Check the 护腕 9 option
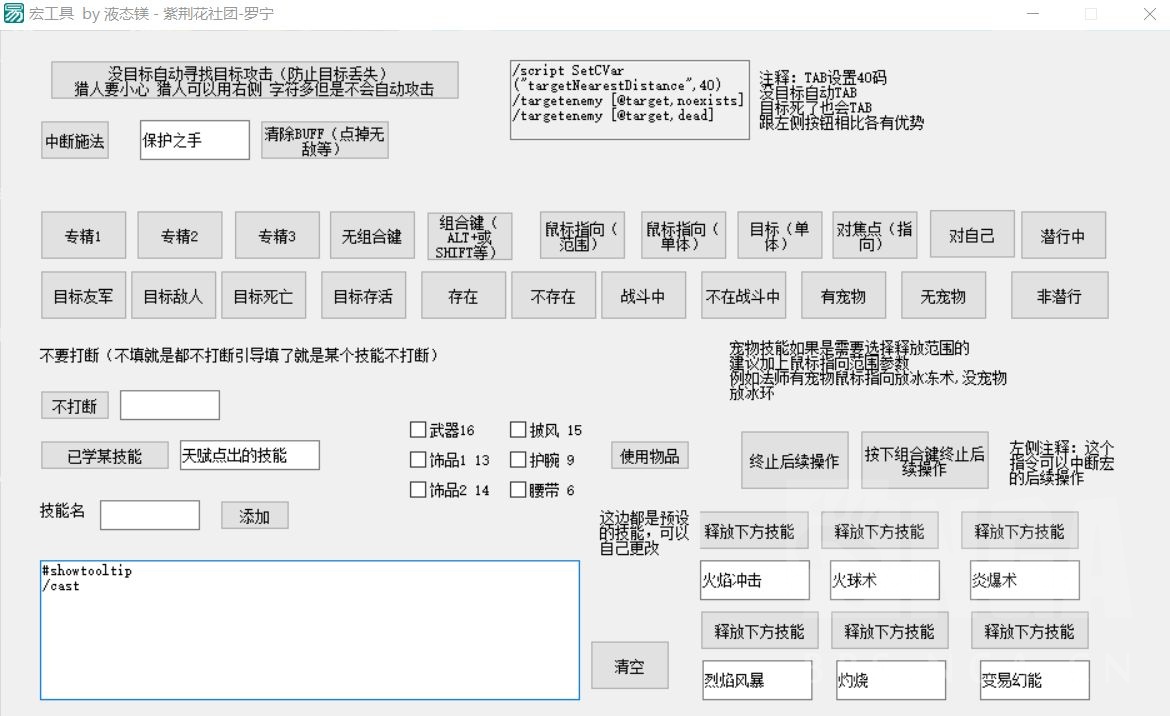This screenshot has width=1170, height=716. point(519,460)
